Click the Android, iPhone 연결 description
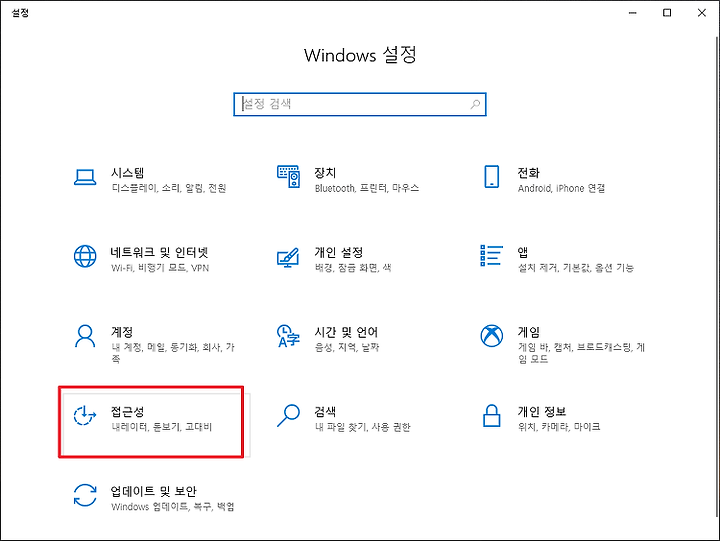This screenshot has height=541, width=720. 562,188
